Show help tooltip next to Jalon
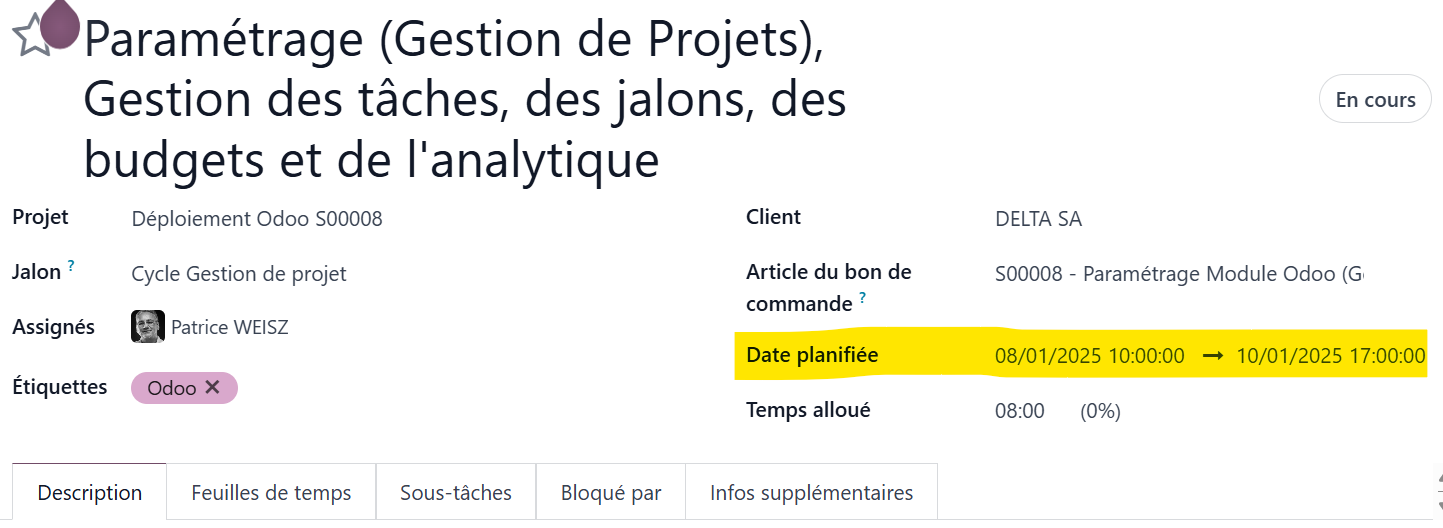The width and height of the screenshot is (1443, 528). point(71,267)
